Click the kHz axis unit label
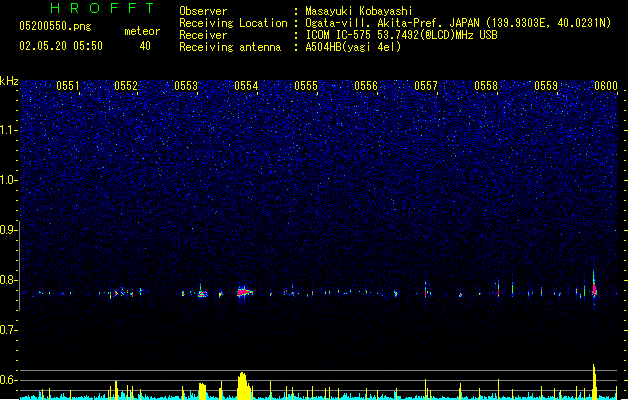This screenshot has height=400, width=629. point(9,81)
